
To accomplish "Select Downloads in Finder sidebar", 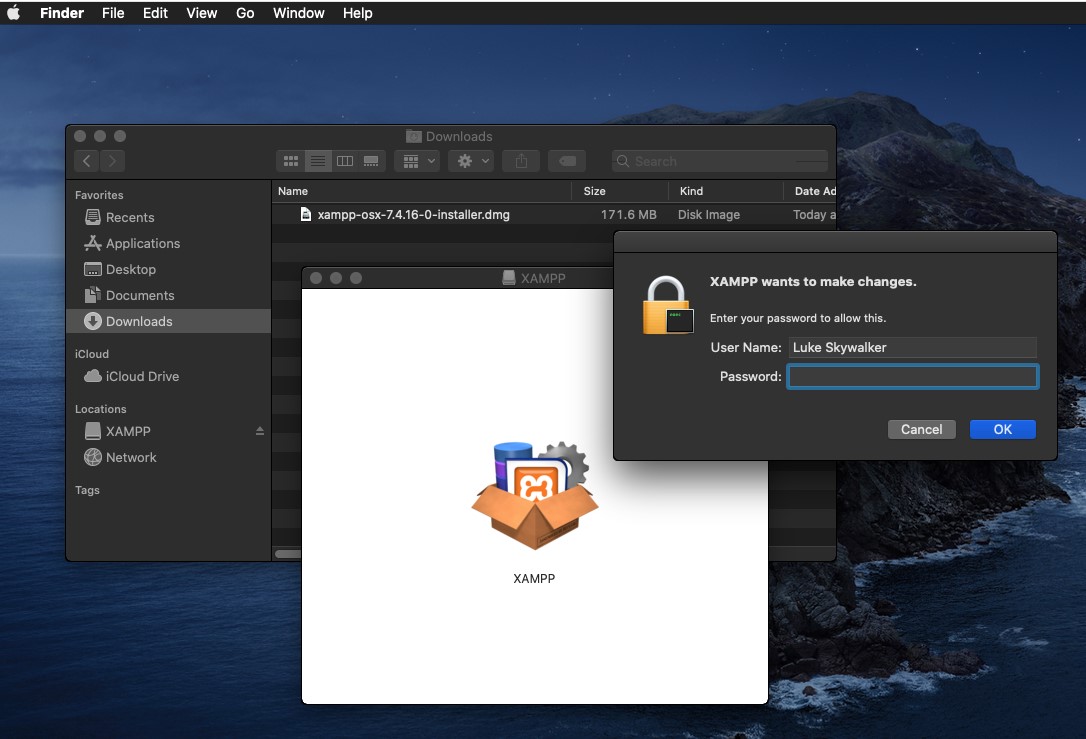I will click(x=168, y=321).
